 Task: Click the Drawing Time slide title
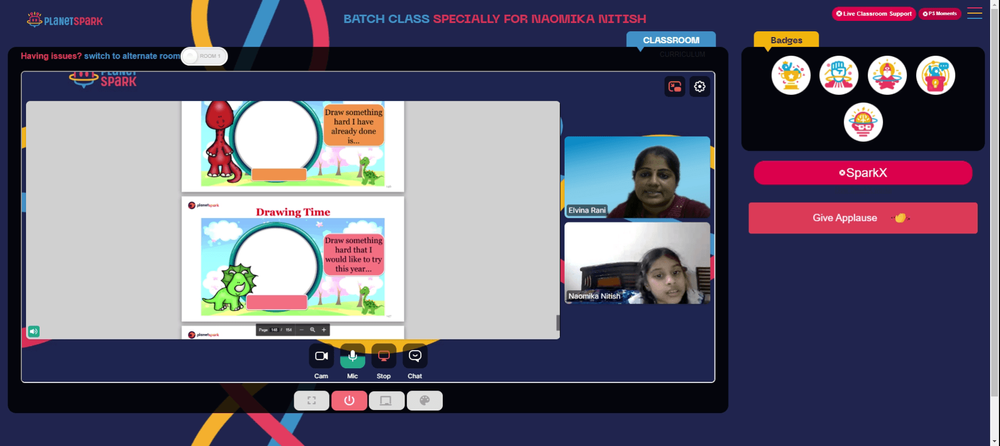tap(293, 212)
